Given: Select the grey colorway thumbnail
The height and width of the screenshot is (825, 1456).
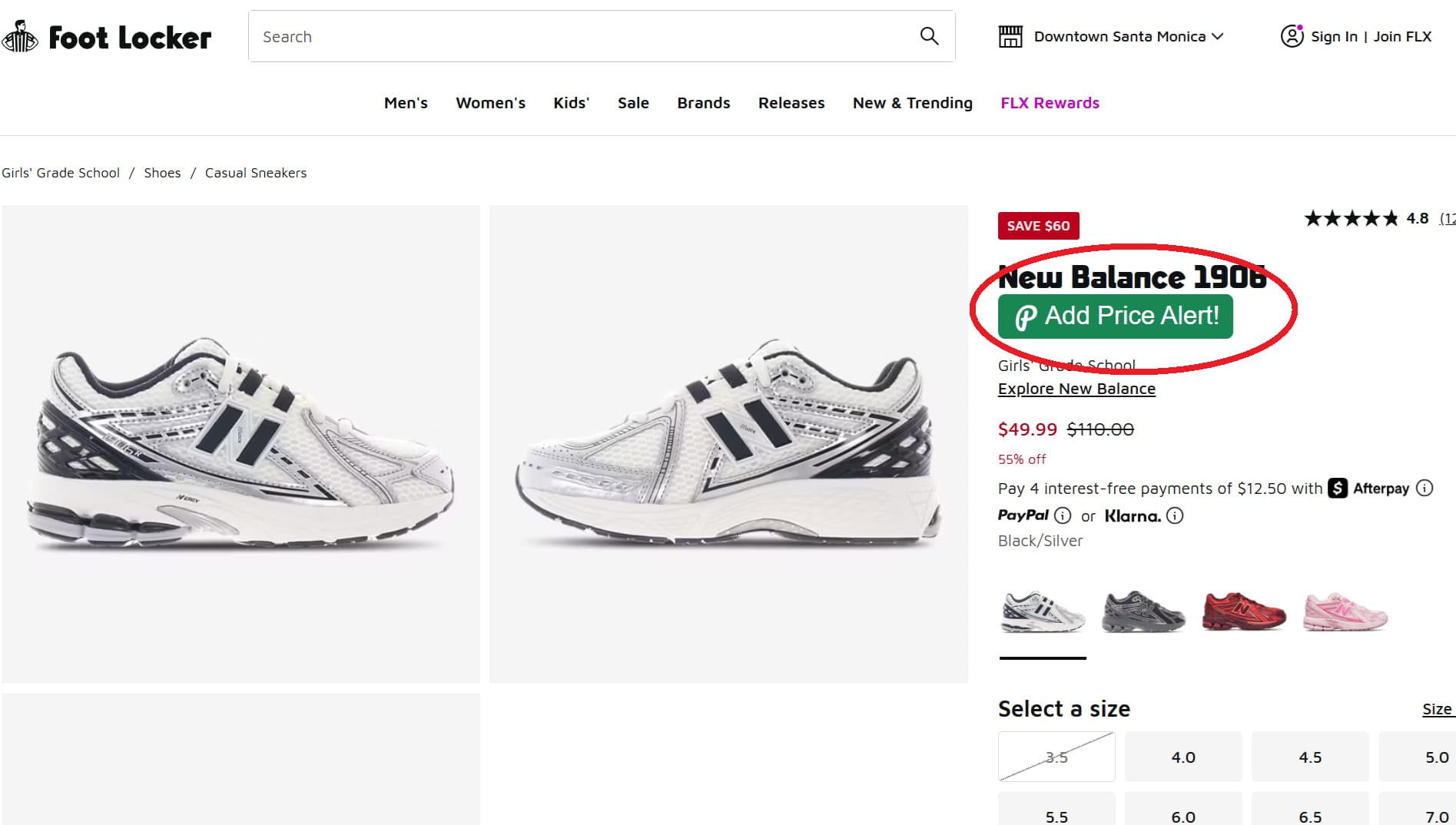Looking at the screenshot, I should coord(1143,612).
